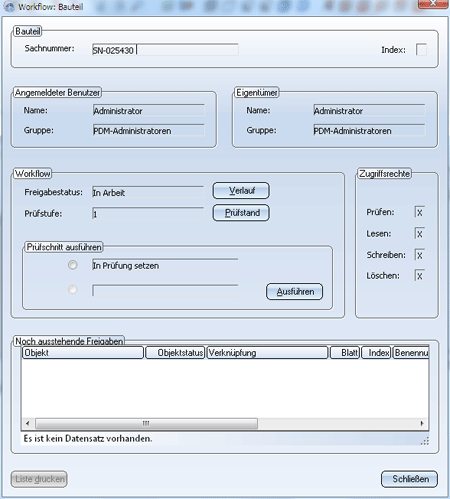The height and width of the screenshot is (499, 450).
Task: Select the 'In Prüfung setzen' radio button
Action: point(73,265)
